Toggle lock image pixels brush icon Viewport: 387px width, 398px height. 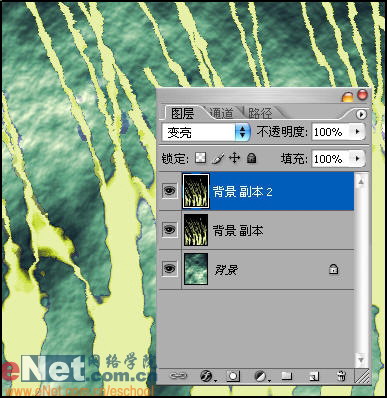tap(217, 158)
